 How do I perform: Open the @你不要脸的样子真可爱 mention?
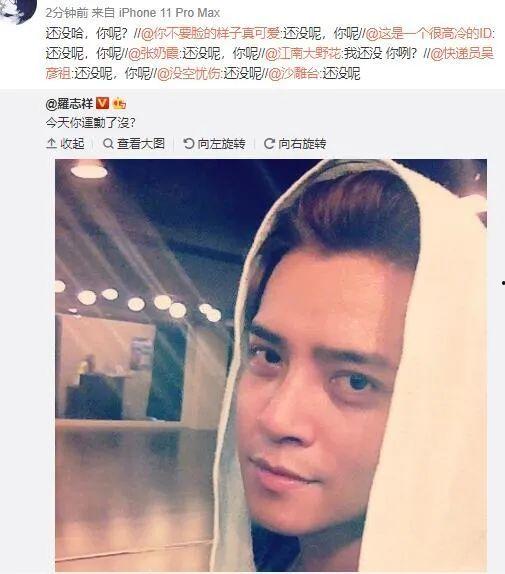[210, 34]
